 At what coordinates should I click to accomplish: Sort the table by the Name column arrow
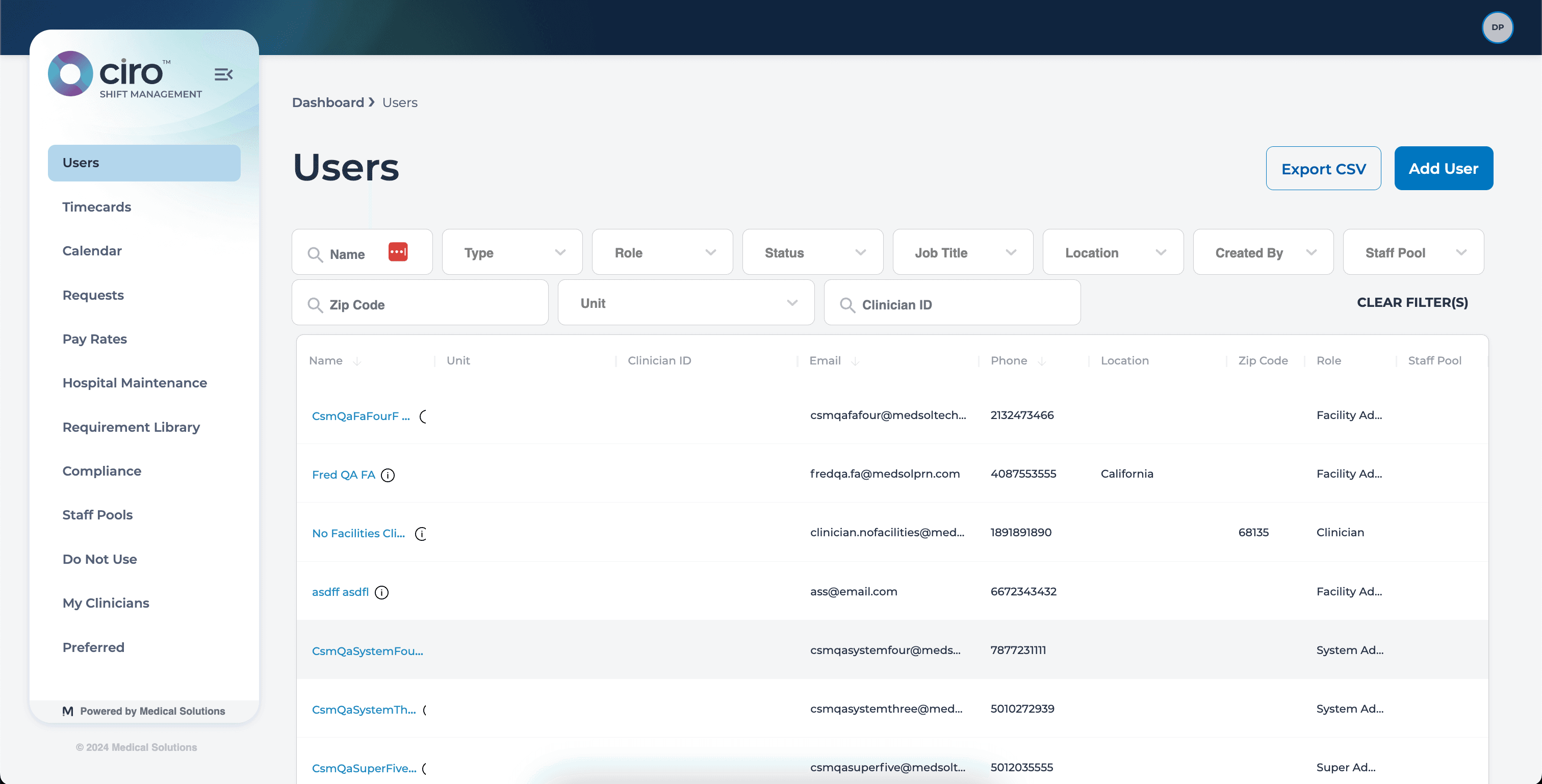357,361
